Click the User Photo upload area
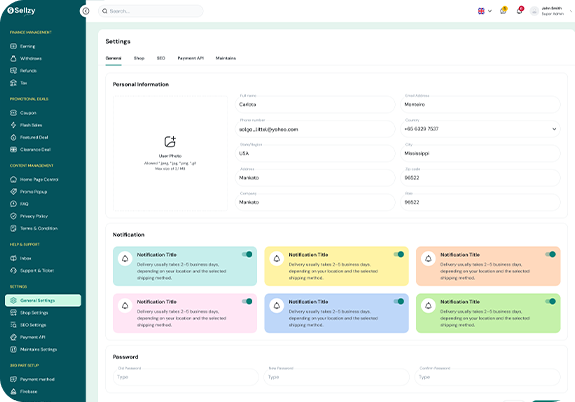The width and height of the screenshot is (575, 402). click(x=170, y=153)
